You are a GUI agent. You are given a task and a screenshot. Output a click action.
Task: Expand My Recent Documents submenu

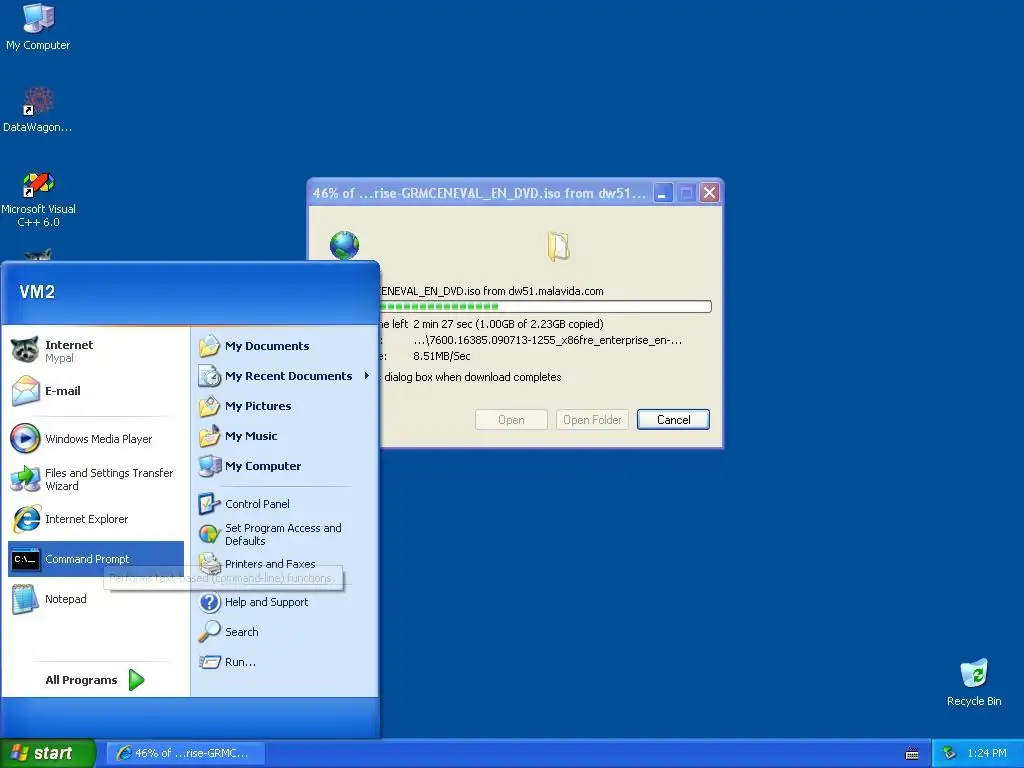pyautogui.click(x=284, y=376)
